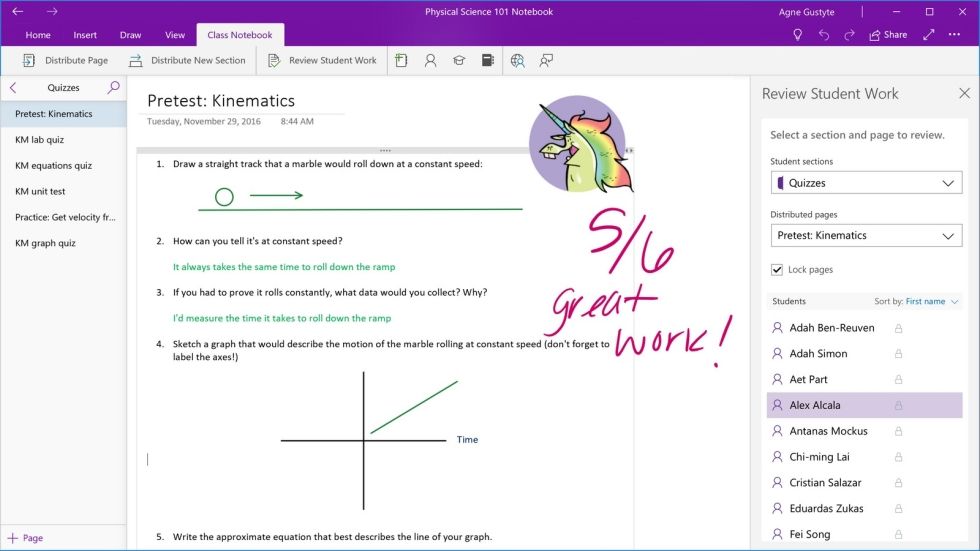Click lock icon beside Adah Simon
The width and height of the screenshot is (980, 551).
(898, 354)
